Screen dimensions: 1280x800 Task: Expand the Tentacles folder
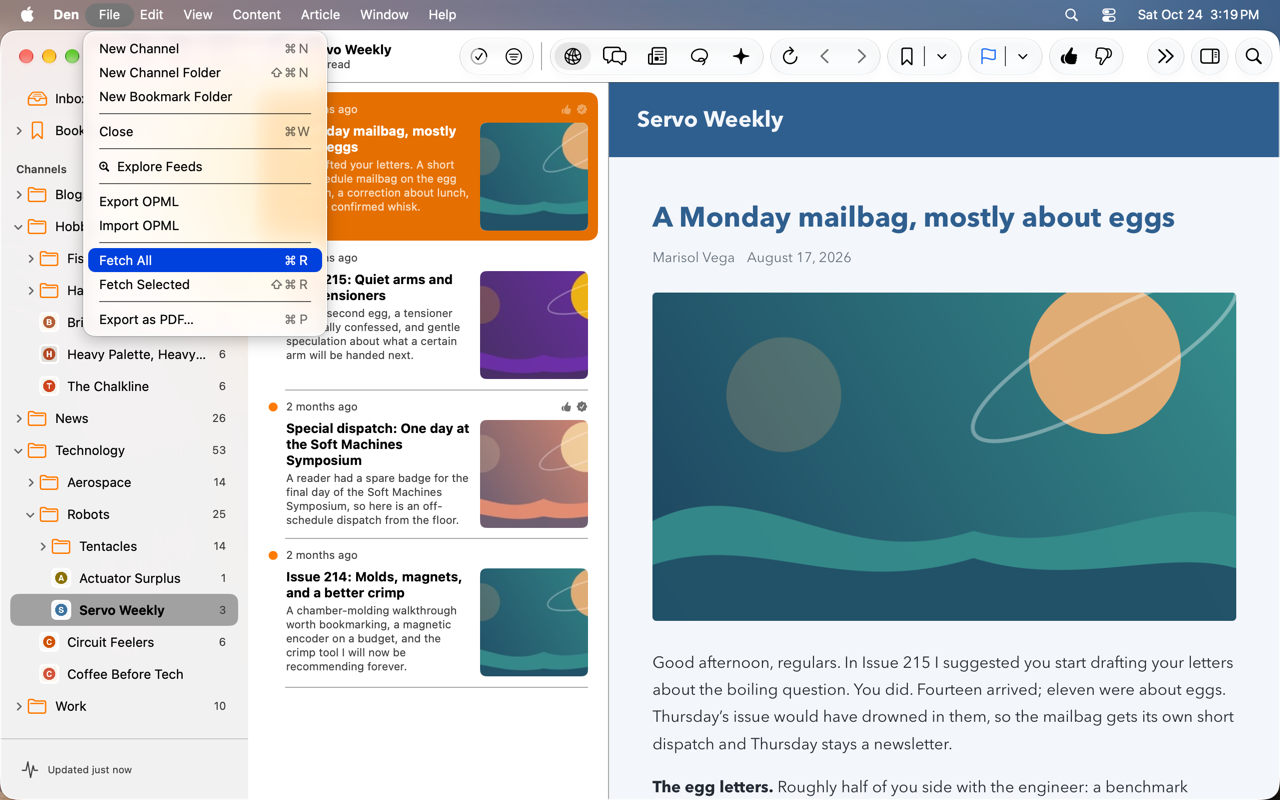point(43,547)
